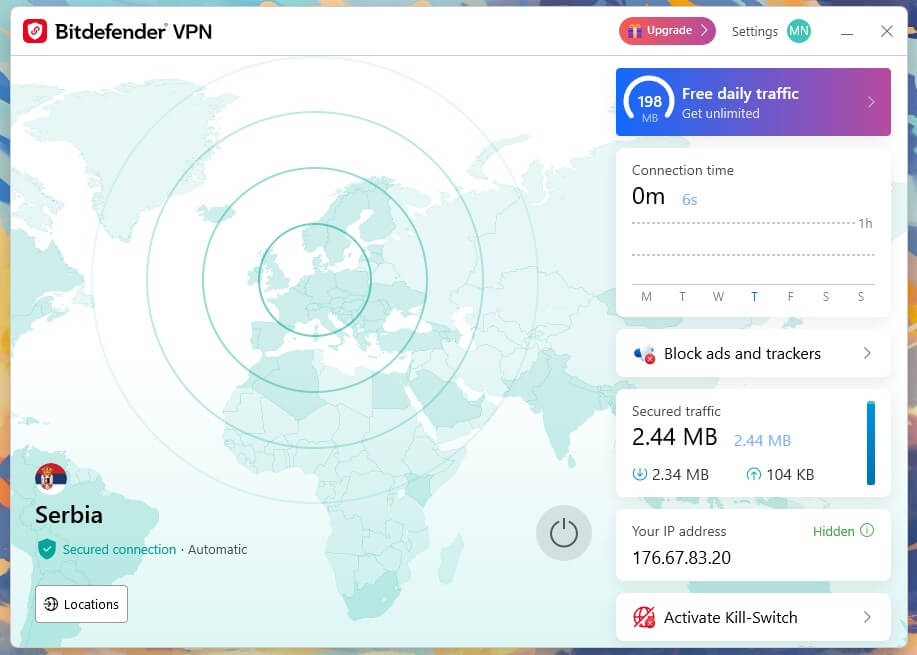Close the Bitdefender VPN window
Image resolution: width=917 pixels, height=655 pixels.
click(887, 31)
